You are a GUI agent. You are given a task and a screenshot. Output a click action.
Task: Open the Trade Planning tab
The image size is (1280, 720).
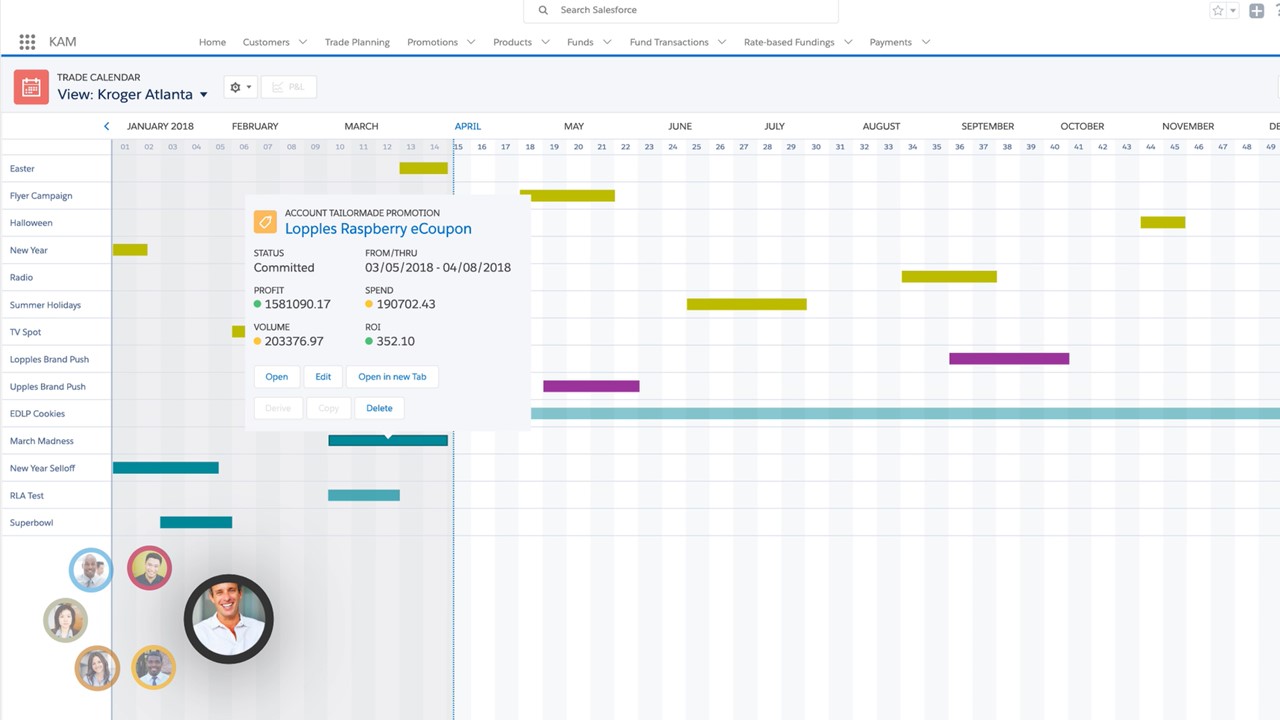tap(357, 42)
